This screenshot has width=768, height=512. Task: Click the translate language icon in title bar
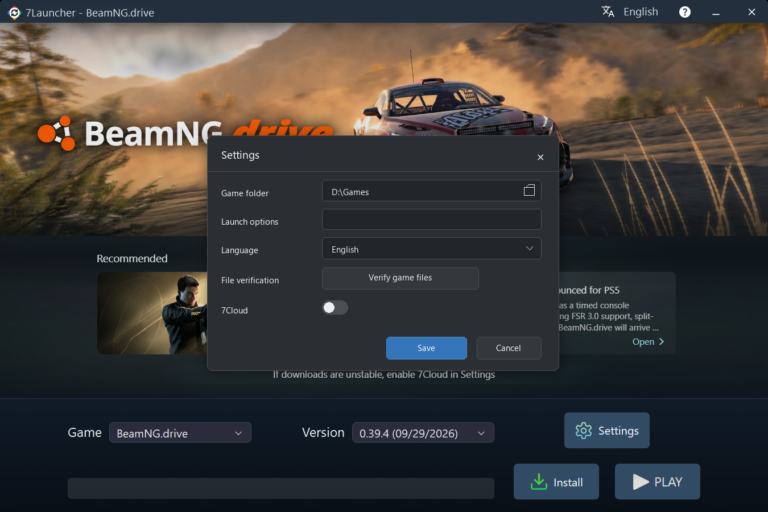pyautogui.click(x=608, y=12)
